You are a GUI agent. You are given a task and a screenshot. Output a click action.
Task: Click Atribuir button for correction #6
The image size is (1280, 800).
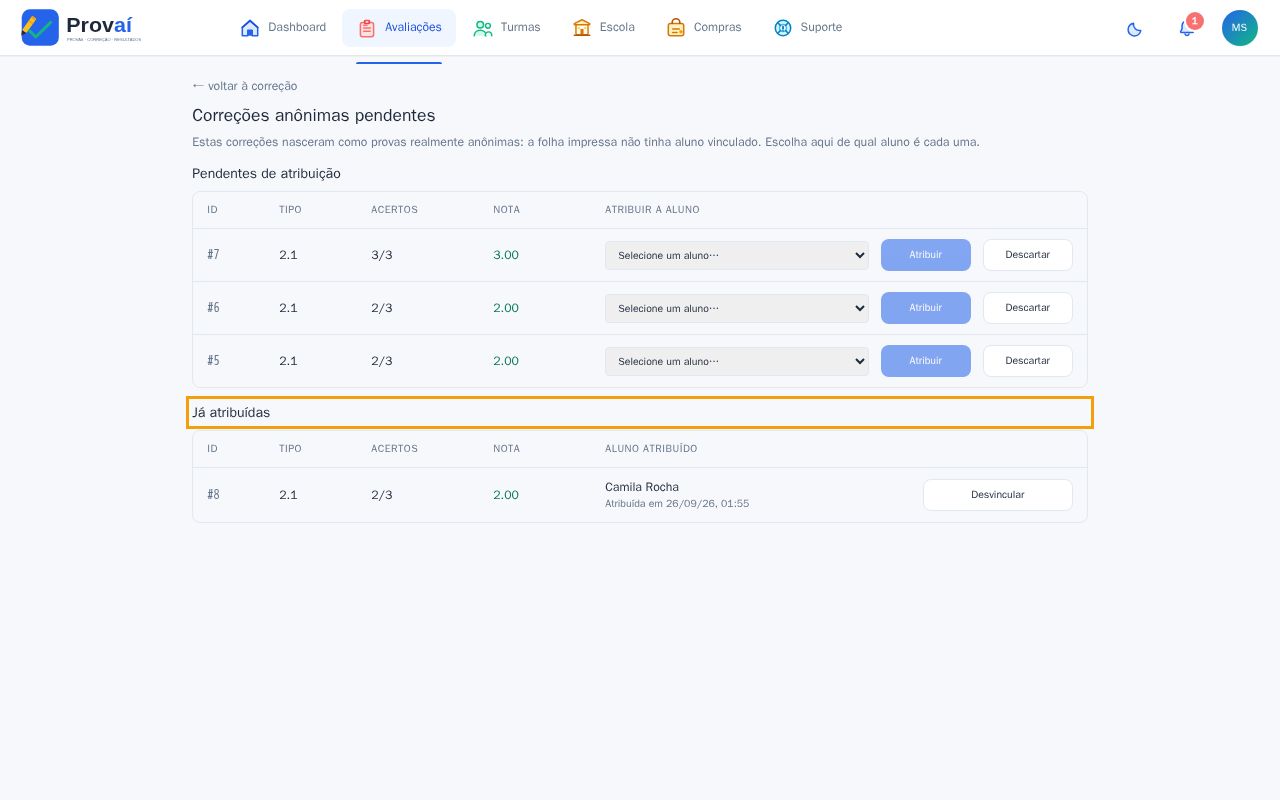tap(926, 308)
